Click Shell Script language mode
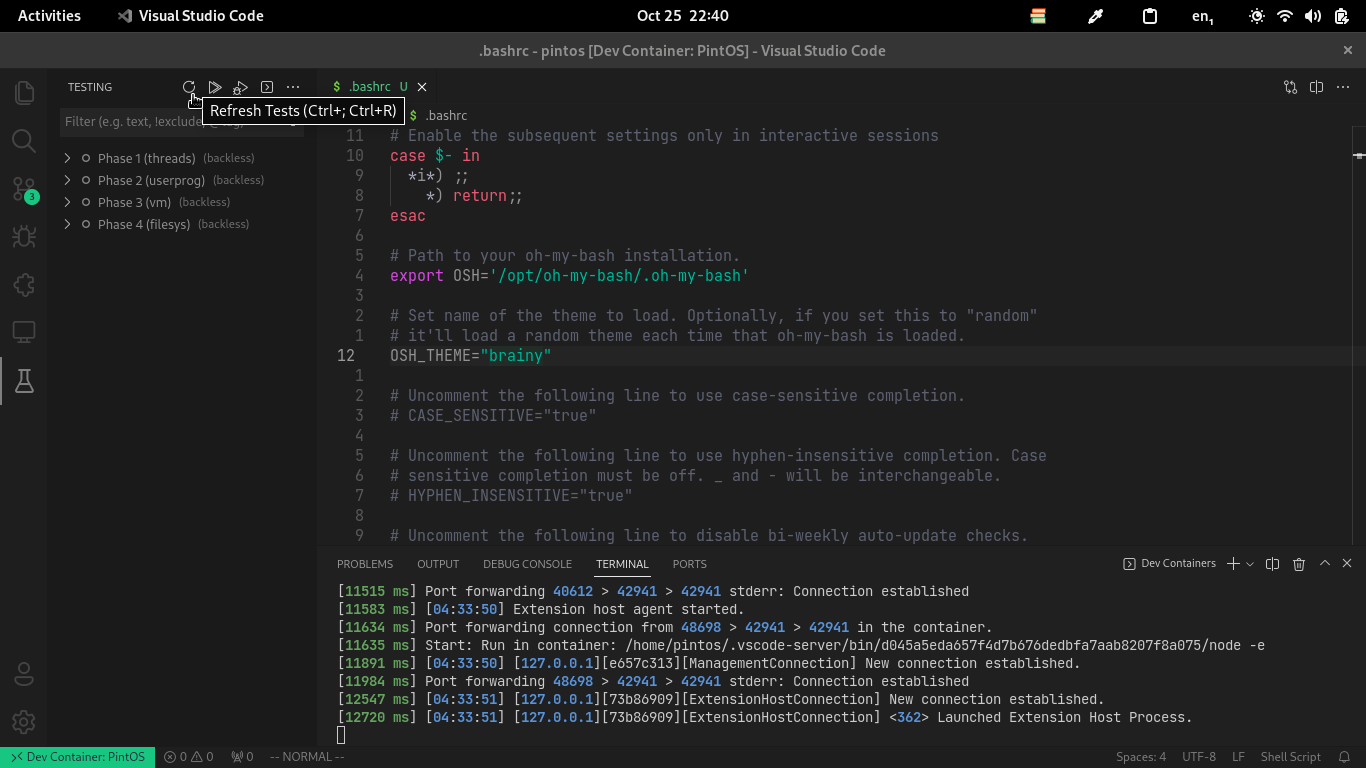Image resolution: width=1366 pixels, height=768 pixels. click(1290, 757)
